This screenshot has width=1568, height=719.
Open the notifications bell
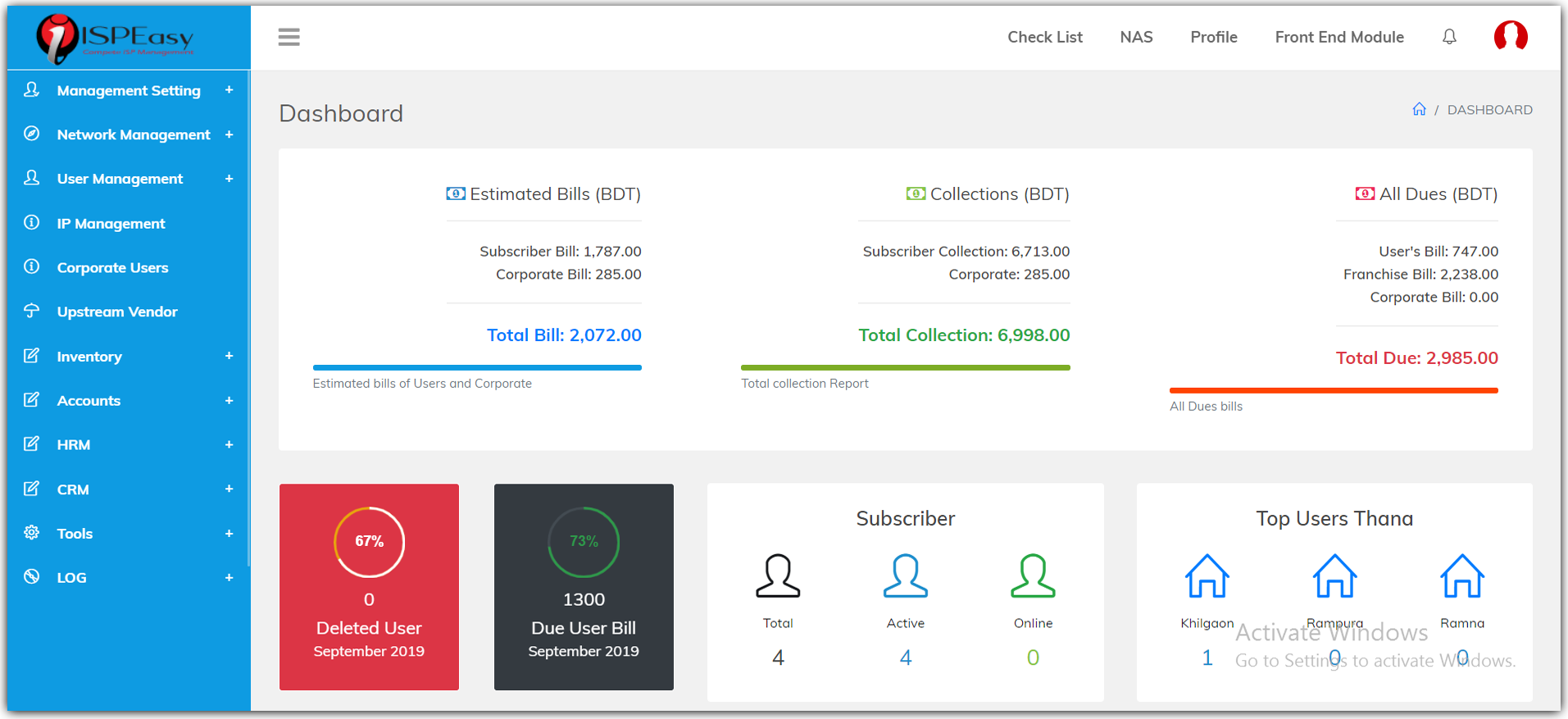click(x=1449, y=37)
